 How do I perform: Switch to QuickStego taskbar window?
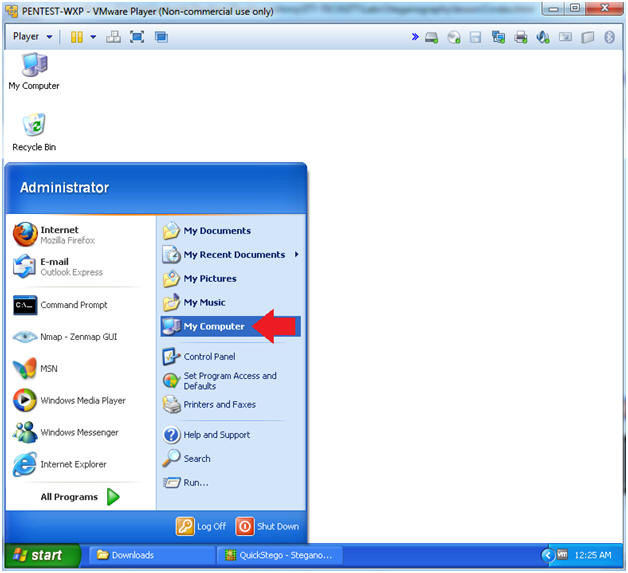280,555
